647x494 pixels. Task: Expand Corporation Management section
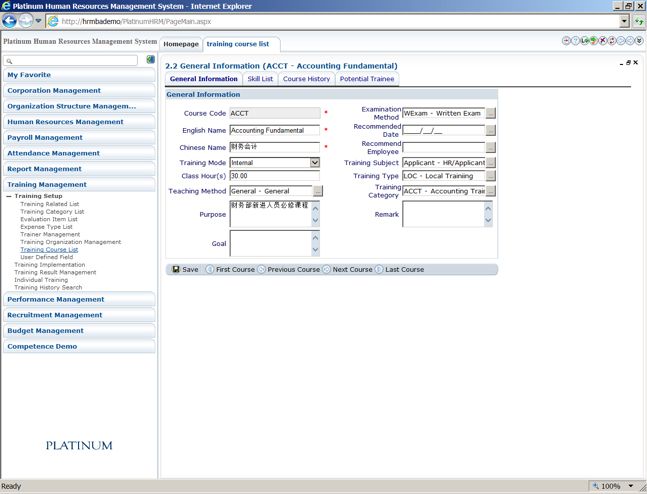click(79, 90)
